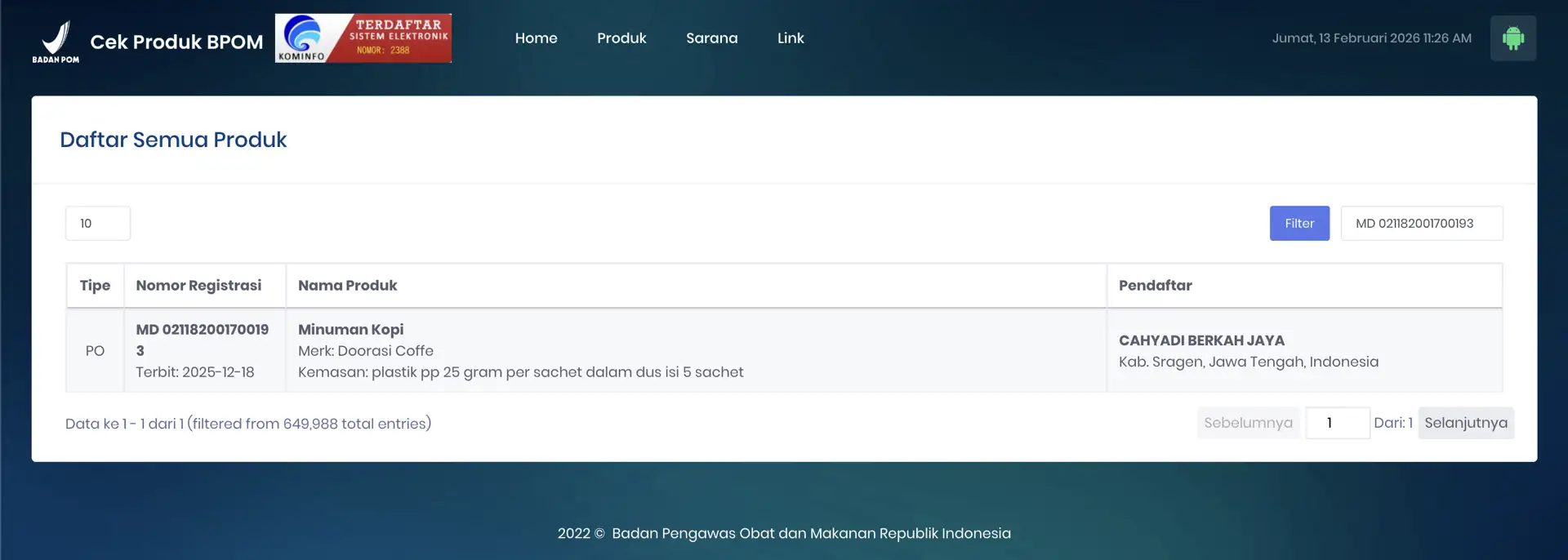Image resolution: width=1568 pixels, height=560 pixels.
Task: Click the Daftar Semua Produk heading
Action: point(173,140)
